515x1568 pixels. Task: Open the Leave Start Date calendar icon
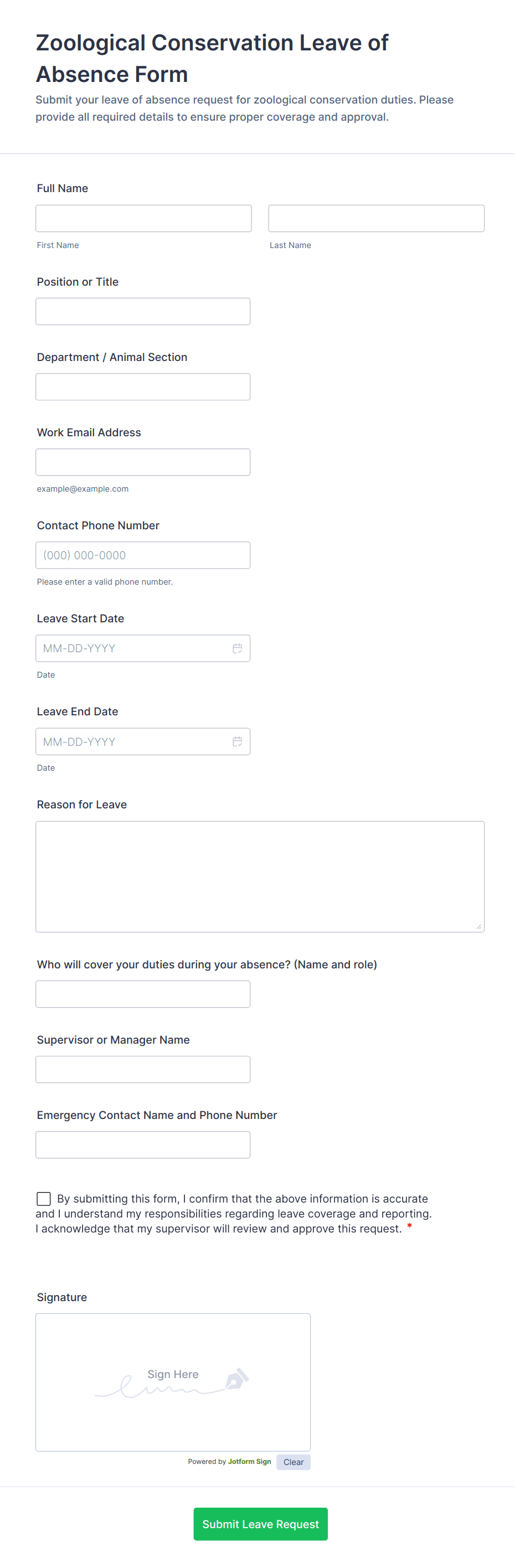click(238, 648)
